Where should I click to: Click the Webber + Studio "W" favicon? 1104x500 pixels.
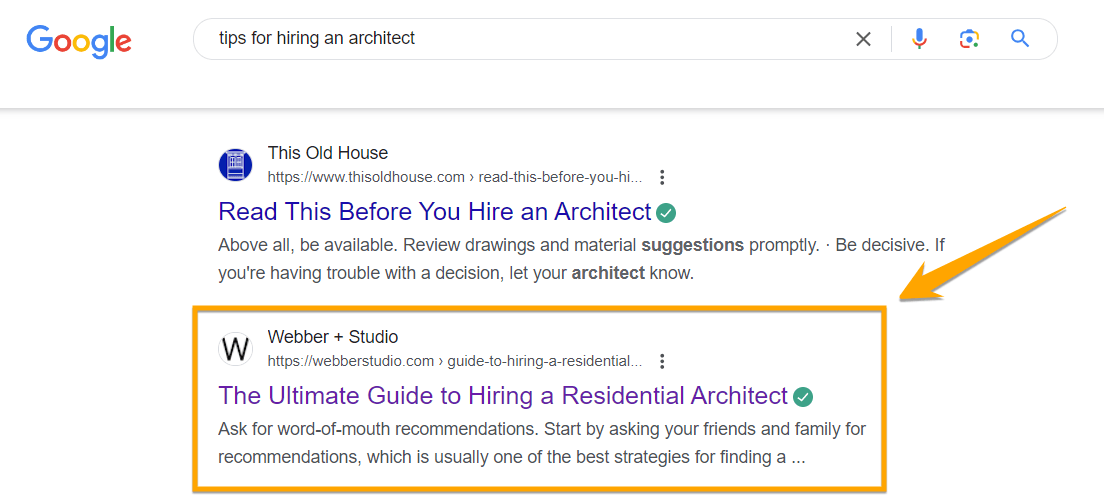click(x=235, y=349)
